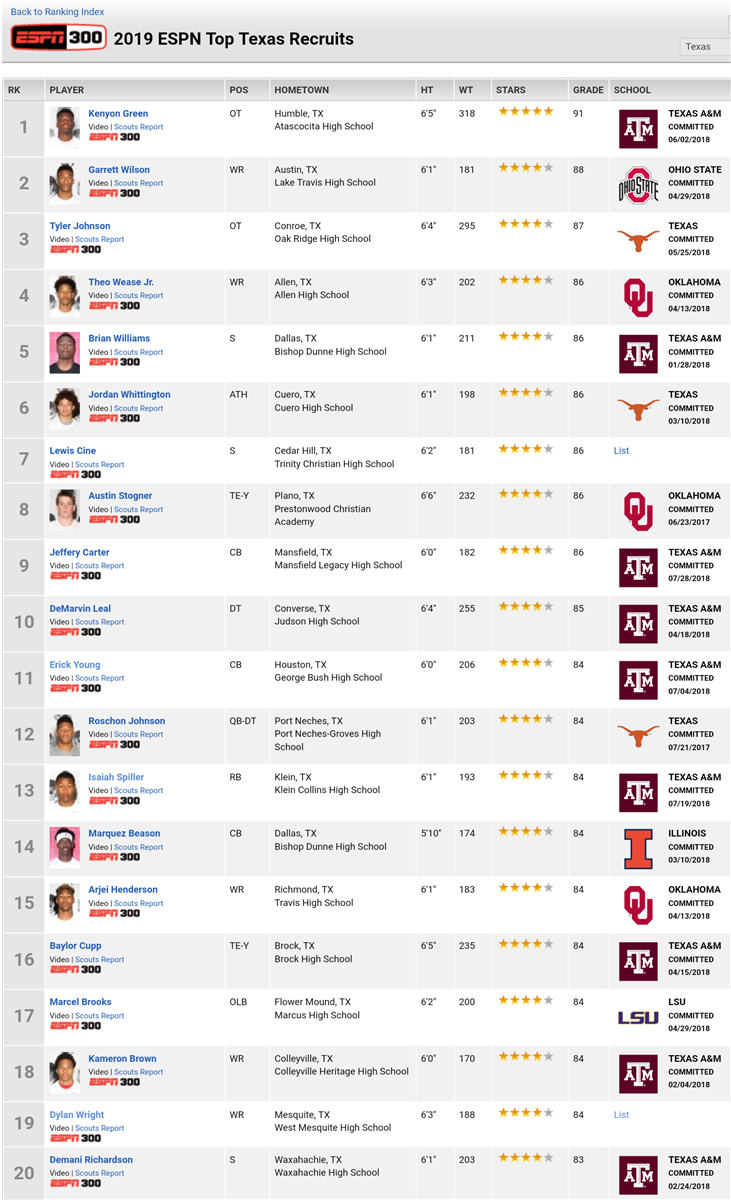The image size is (731, 1200).
Task: Open Scouts Report for Jordan Whittington
Action: [138, 408]
